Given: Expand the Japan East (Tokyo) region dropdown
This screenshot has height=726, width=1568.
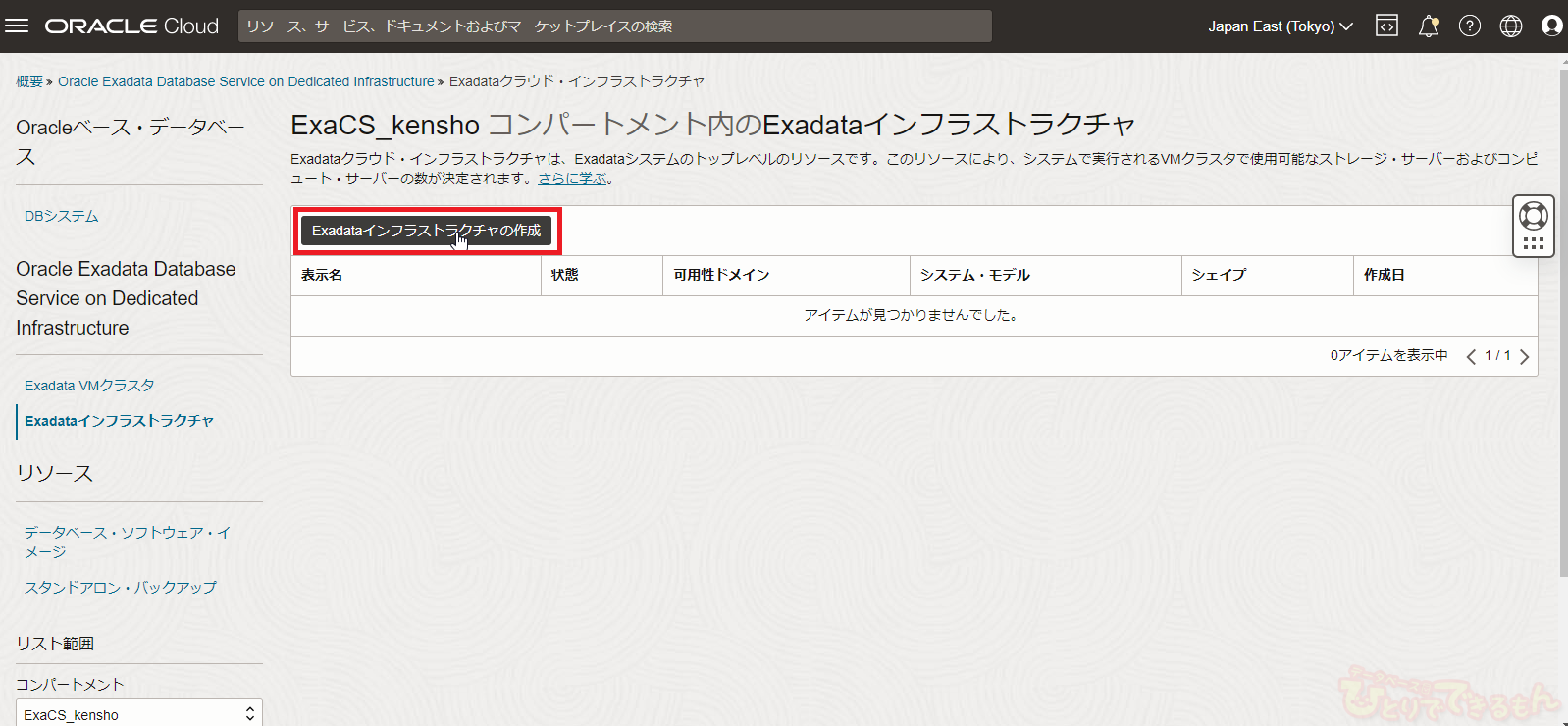Looking at the screenshot, I should pos(1280,26).
